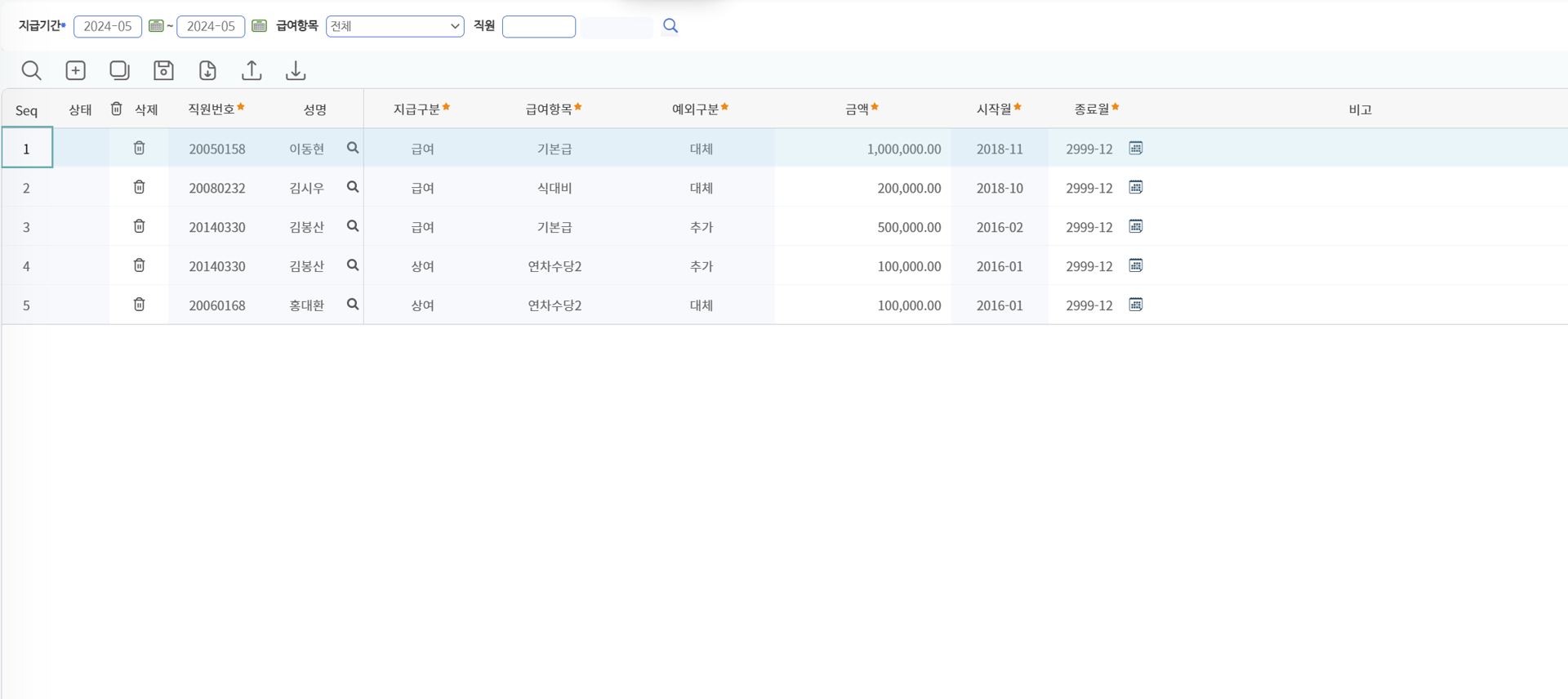Open end month calendar in row 5
The width and height of the screenshot is (1568, 699).
point(1136,305)
